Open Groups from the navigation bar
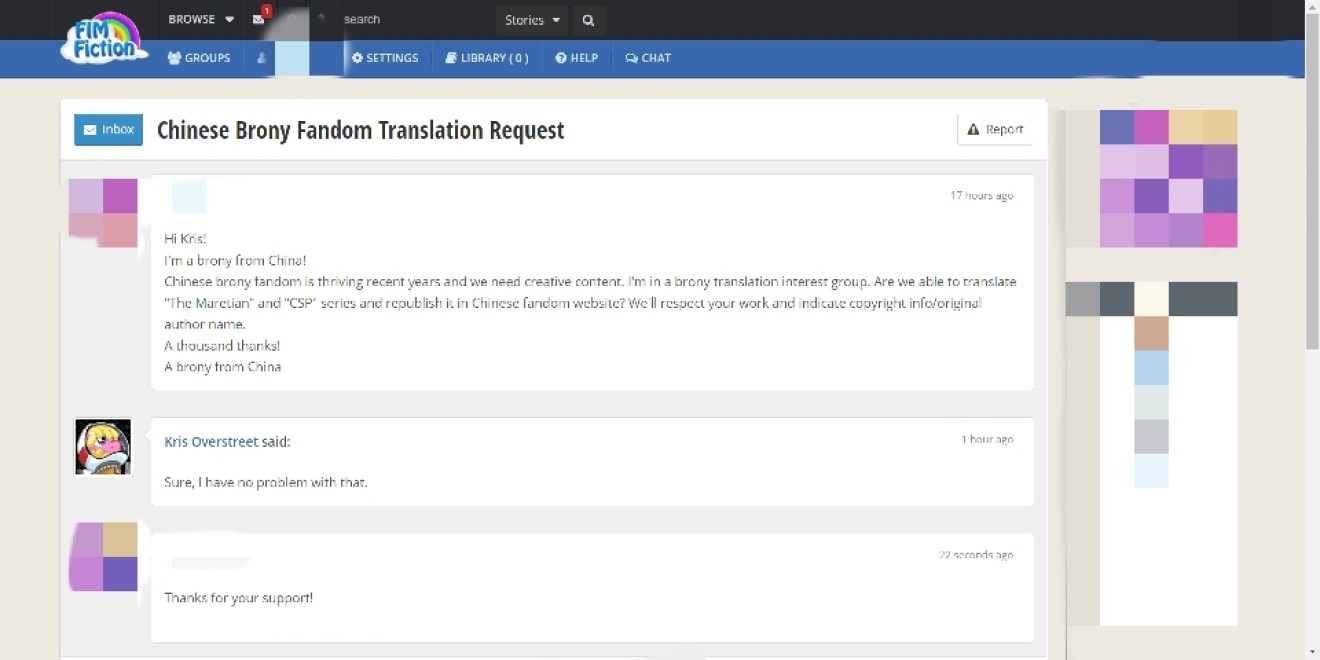The width and height of the screenshot is (1320, 660). (x=199, y=58)
